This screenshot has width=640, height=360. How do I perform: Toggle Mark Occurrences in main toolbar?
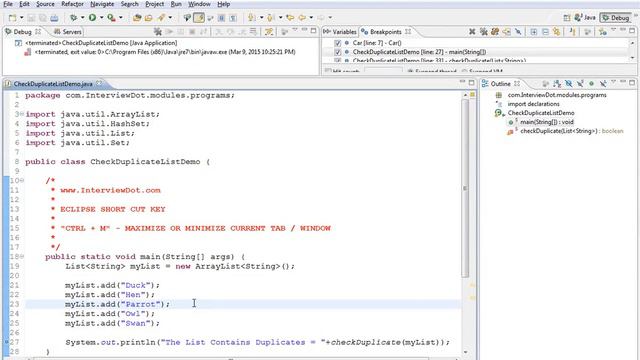click(199, 18)
